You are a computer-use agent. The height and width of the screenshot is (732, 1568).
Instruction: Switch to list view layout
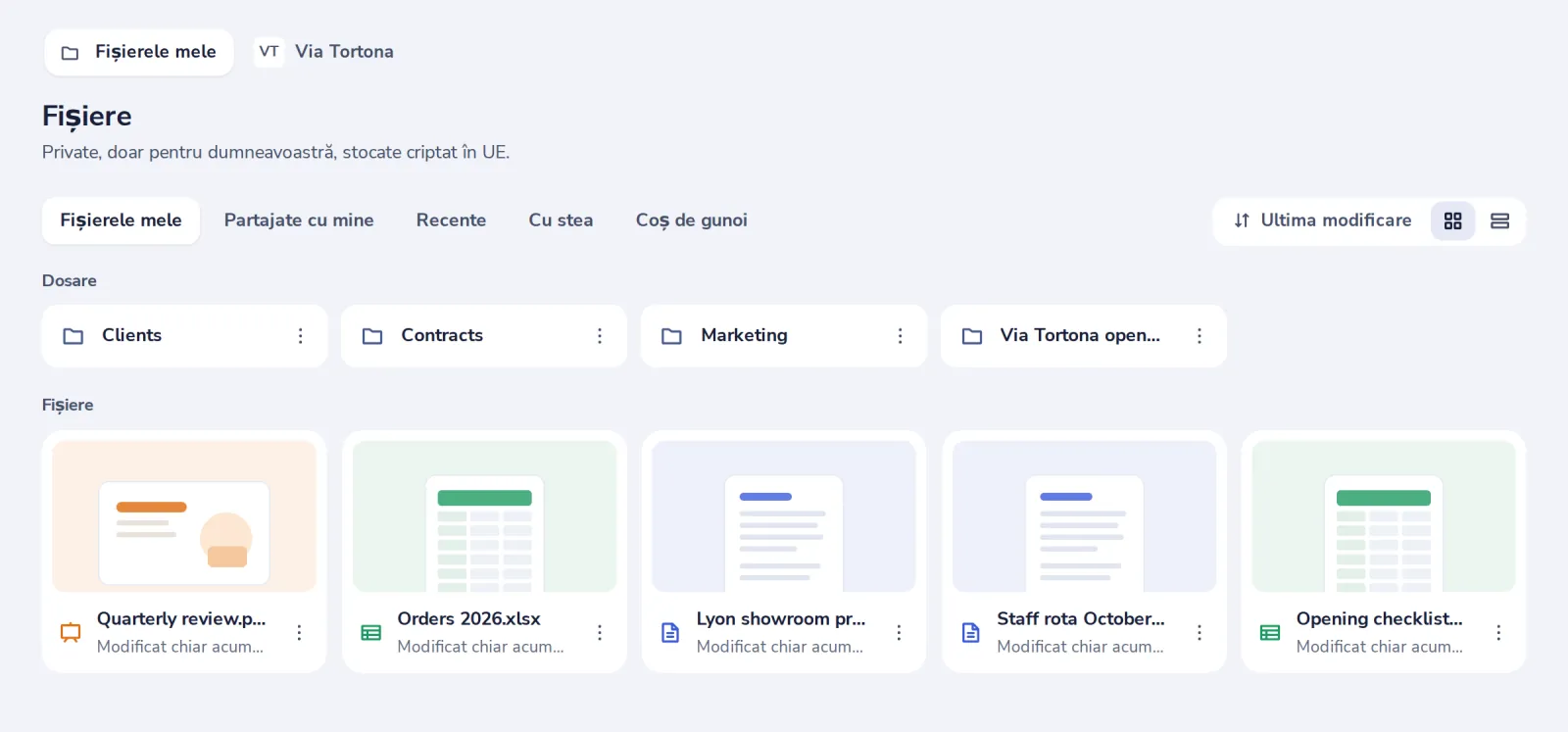point(1499,220)
